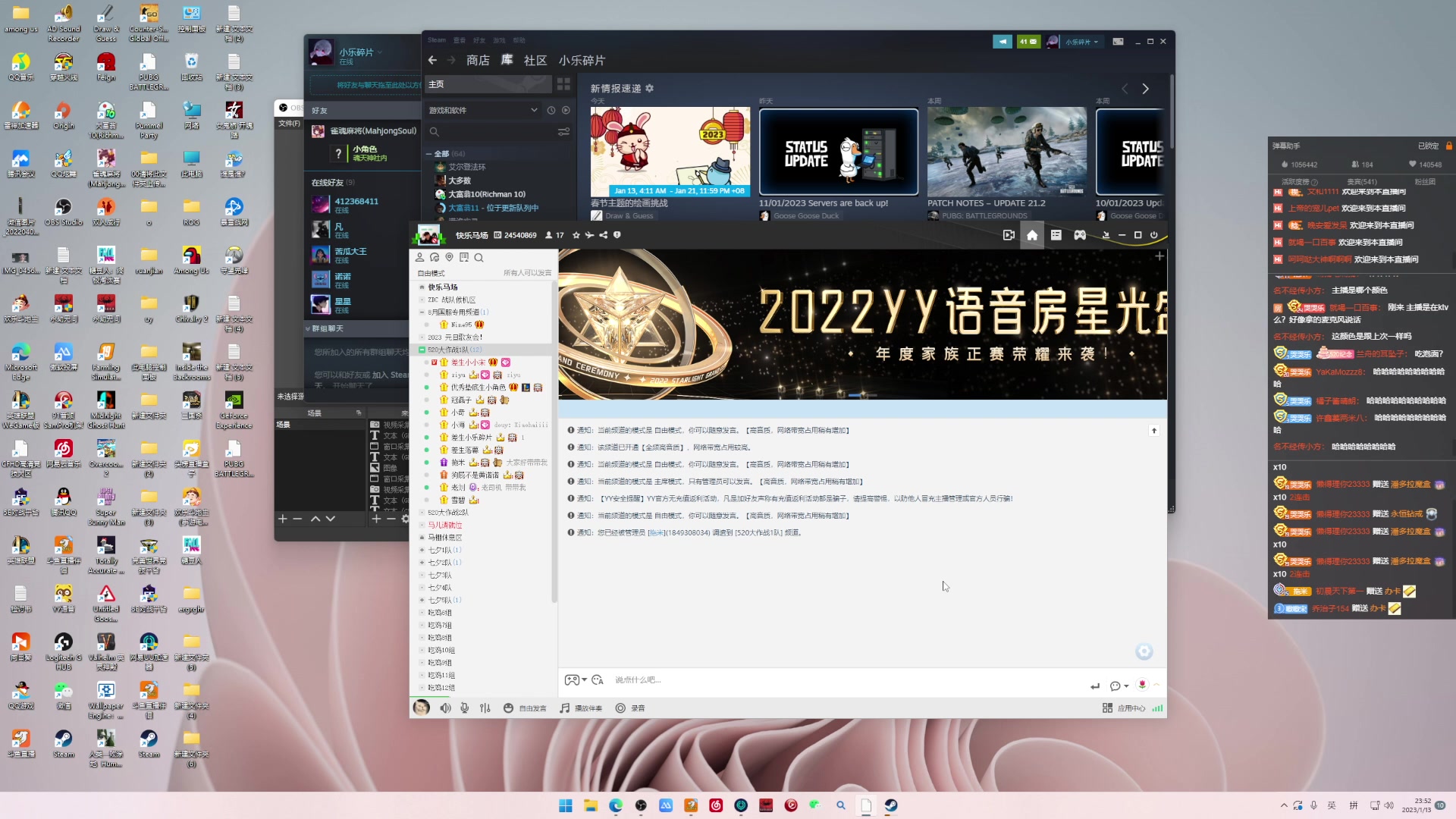Open the 游戏和软件 dropdown in the Steam library

(483, 111)
